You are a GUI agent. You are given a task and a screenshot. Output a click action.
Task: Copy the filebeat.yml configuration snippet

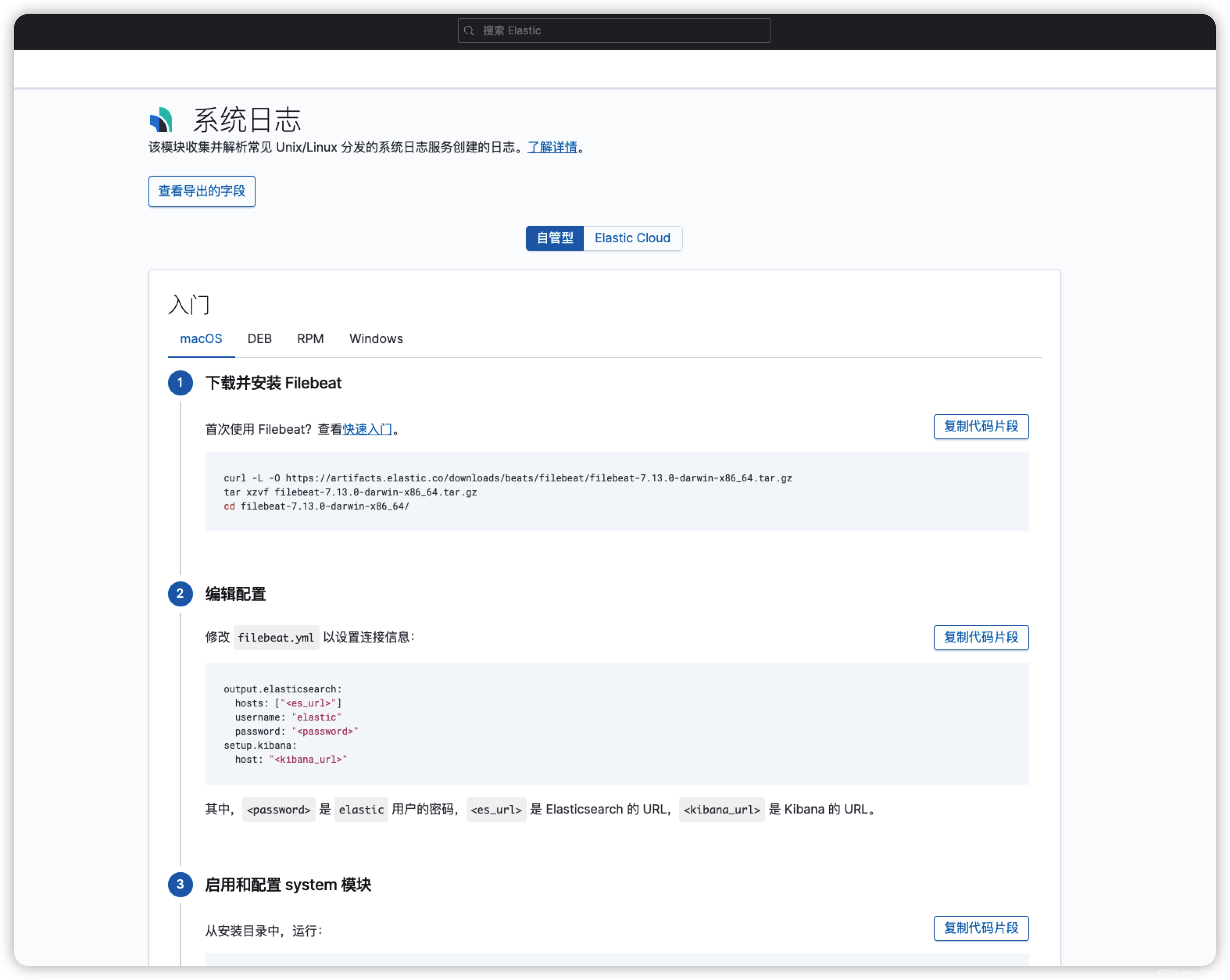pyautogui.click(x=981, y=637)
